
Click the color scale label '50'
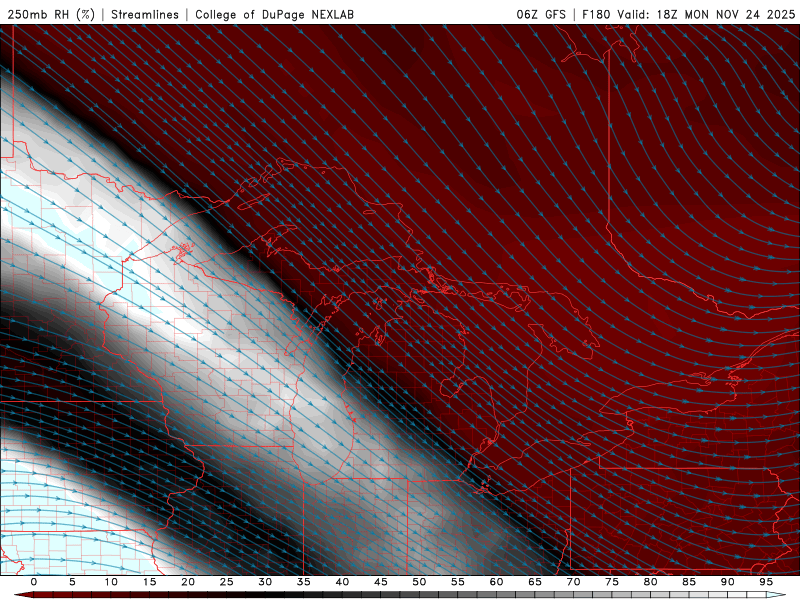point(419,582)
